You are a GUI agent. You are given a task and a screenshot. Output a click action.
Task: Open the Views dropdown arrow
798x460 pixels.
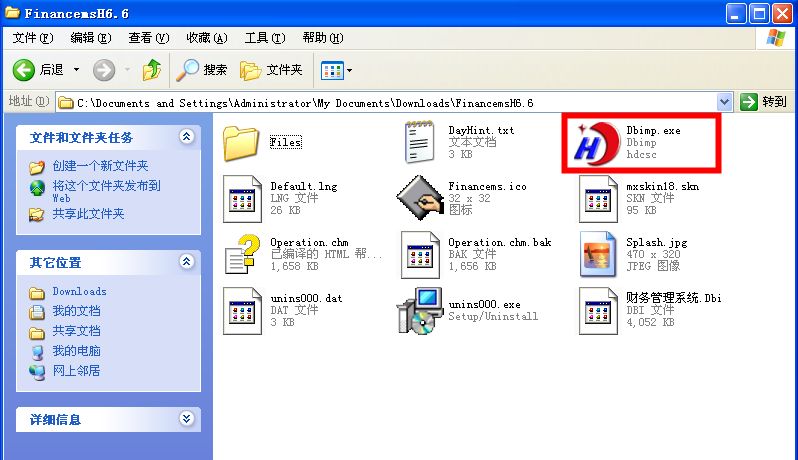tap(350, 70)
